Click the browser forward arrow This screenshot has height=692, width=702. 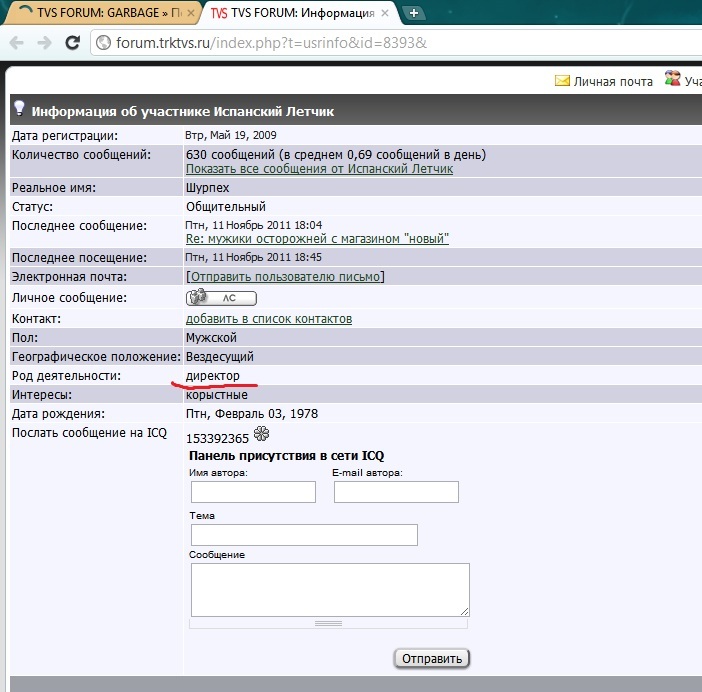44,43
